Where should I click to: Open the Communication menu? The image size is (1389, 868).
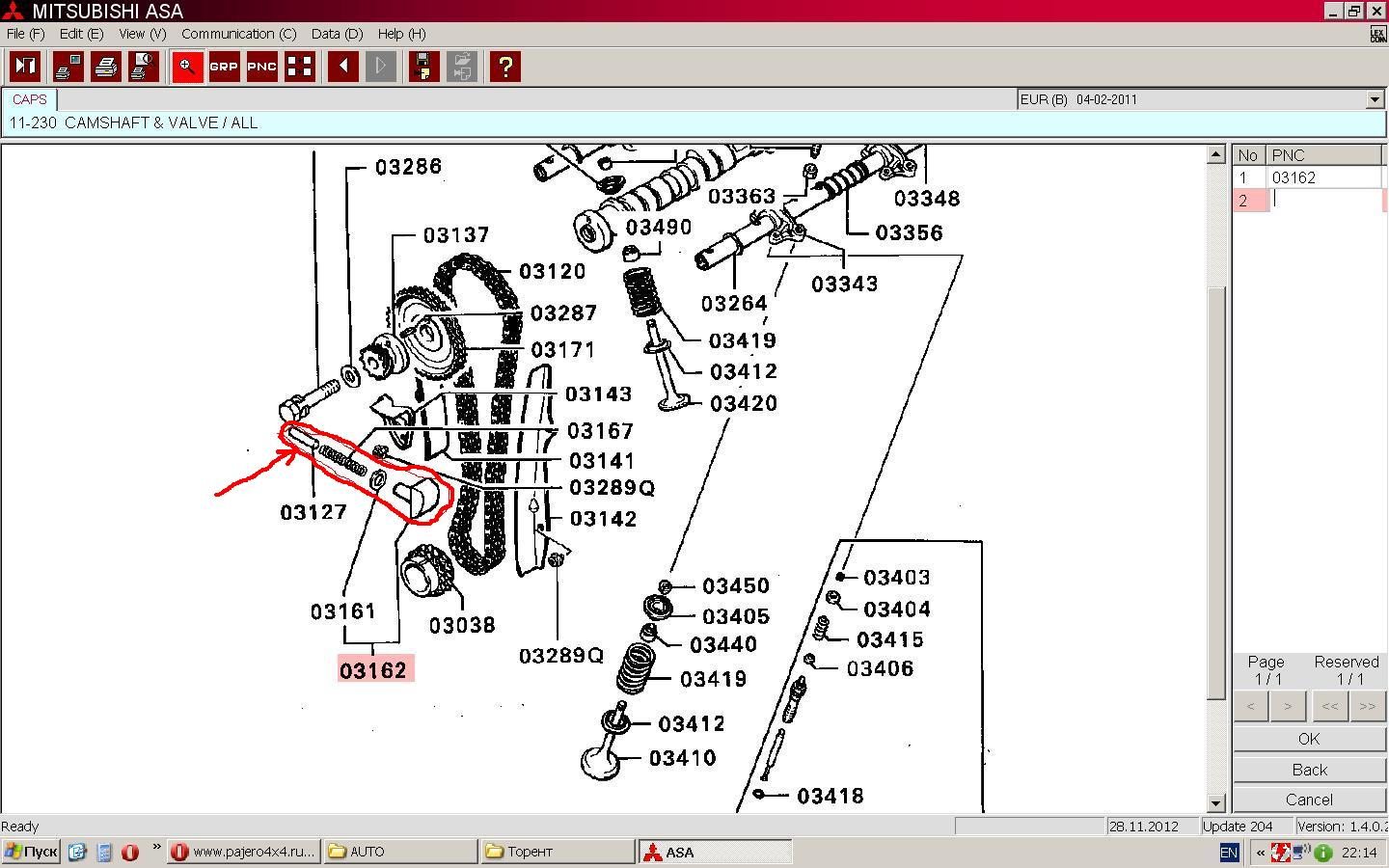[x=238, y=34]
